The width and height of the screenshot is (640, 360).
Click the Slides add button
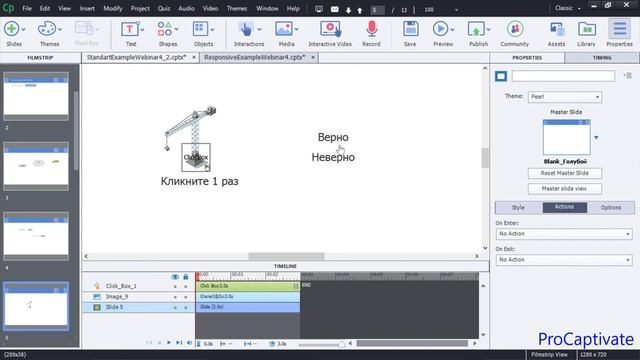pos(11,29)
